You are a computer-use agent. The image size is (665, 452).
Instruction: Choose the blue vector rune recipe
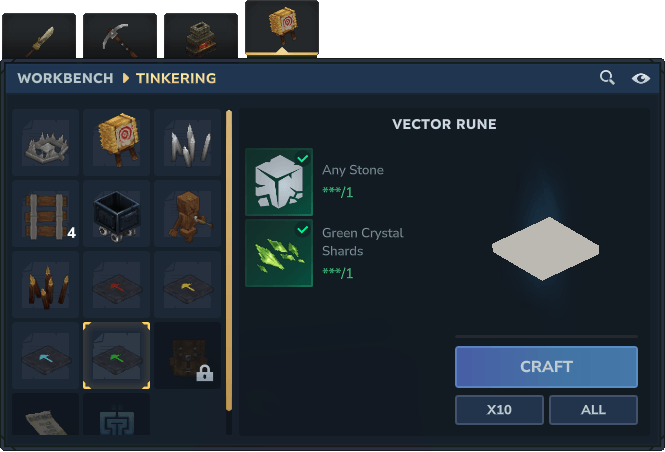coord(45,355)
